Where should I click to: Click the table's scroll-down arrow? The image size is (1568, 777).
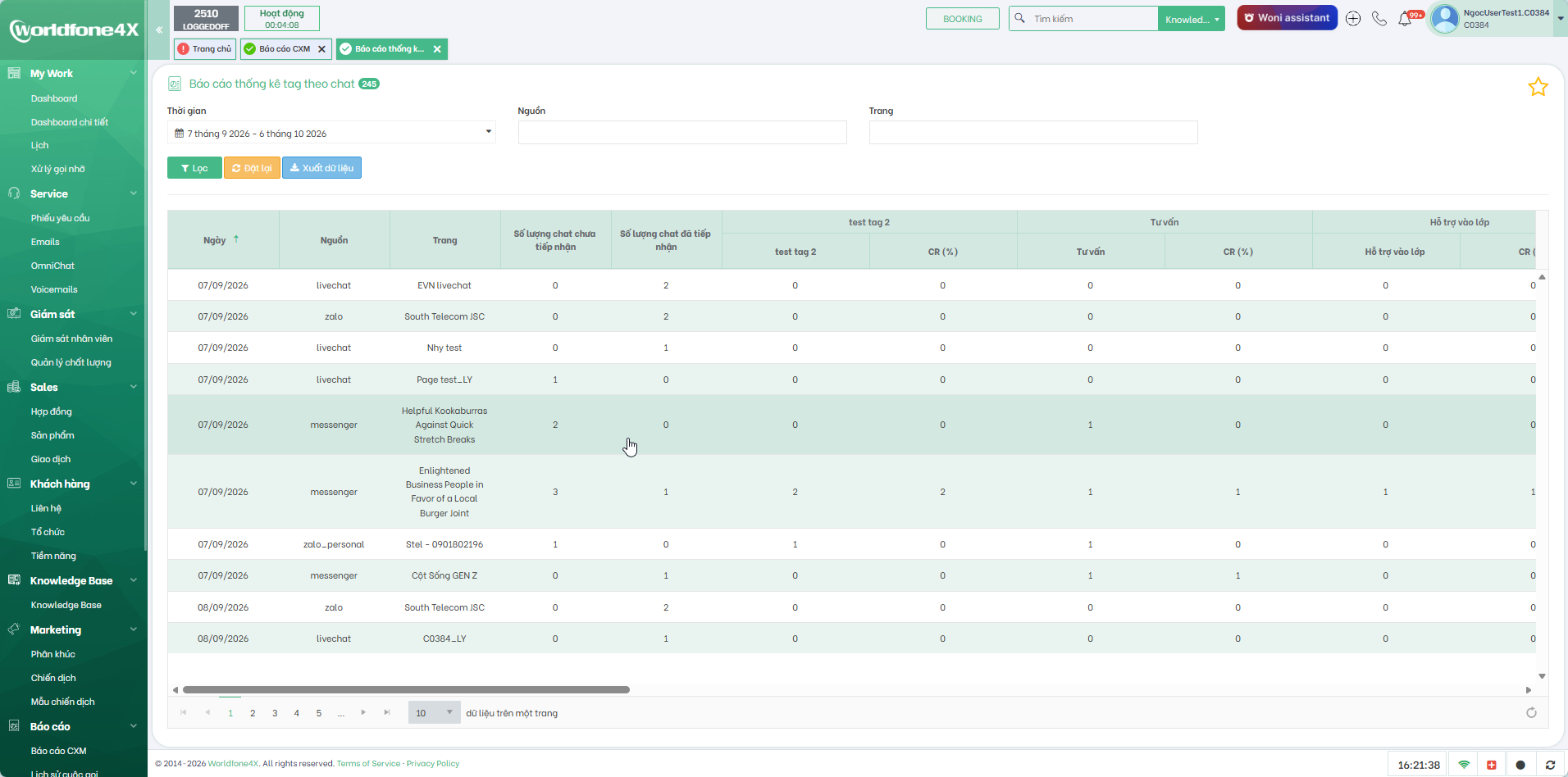[x=1542, y=677]
